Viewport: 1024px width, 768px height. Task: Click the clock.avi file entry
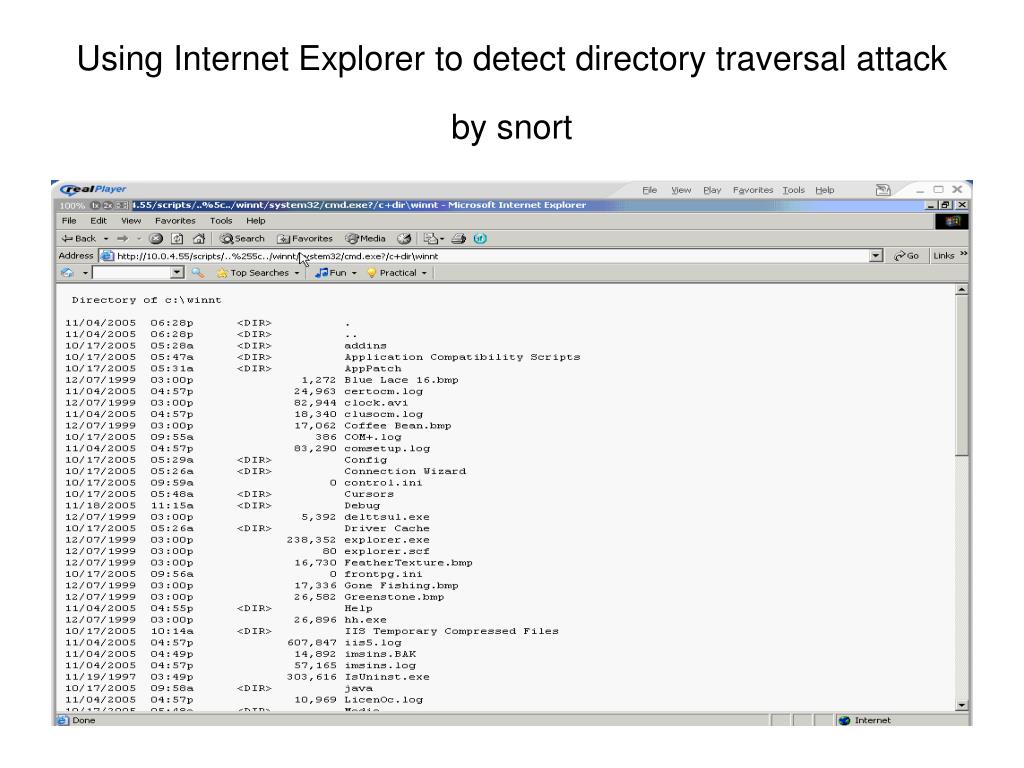pos(376,403)
